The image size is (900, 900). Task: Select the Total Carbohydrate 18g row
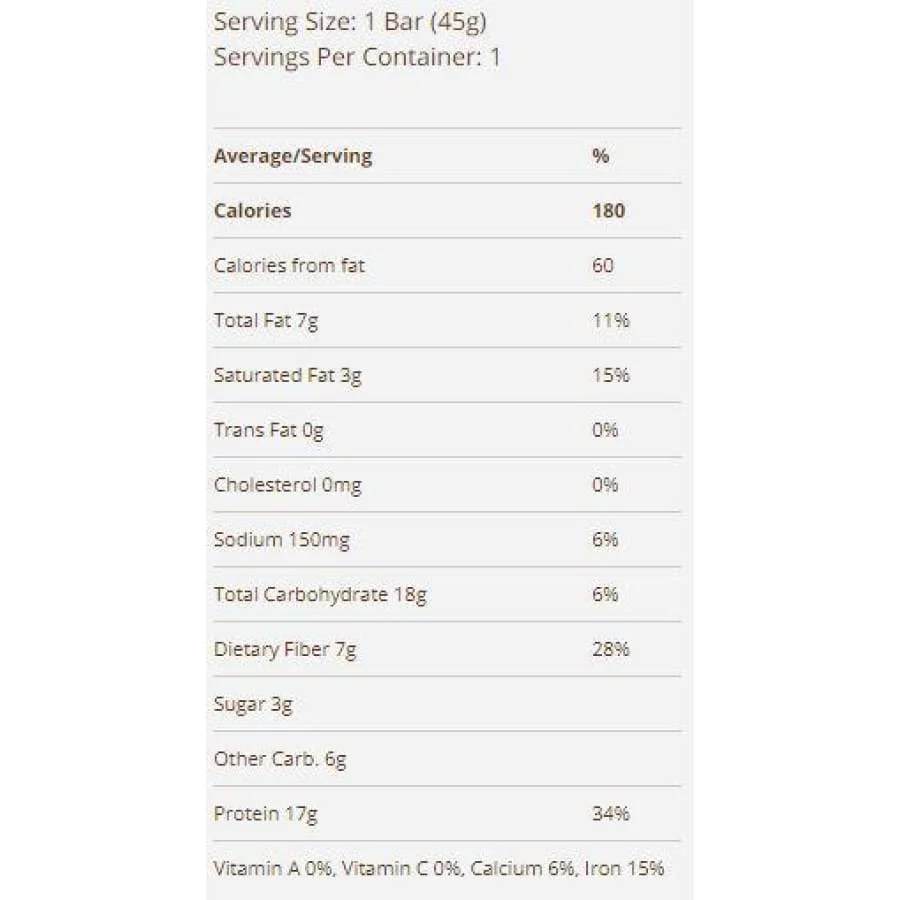tap(447, 594)
